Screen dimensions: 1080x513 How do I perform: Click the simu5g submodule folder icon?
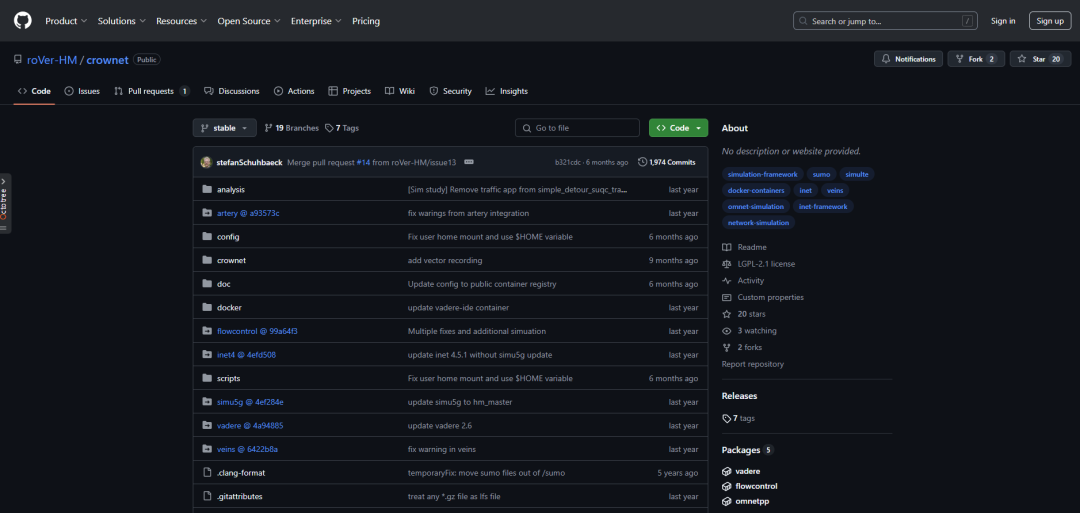click(207, 401)
